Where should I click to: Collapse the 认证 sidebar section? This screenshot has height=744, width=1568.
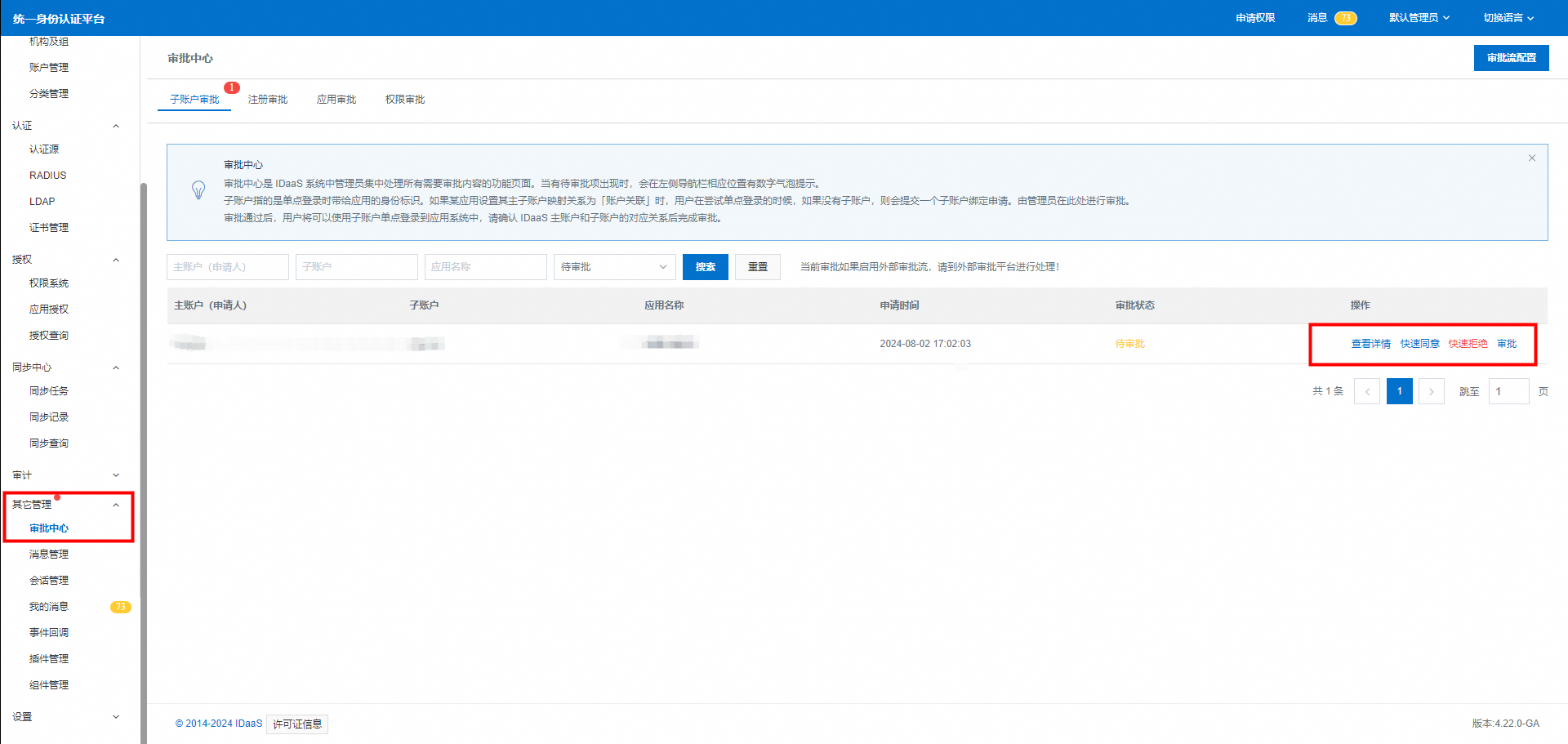(115, 126)
